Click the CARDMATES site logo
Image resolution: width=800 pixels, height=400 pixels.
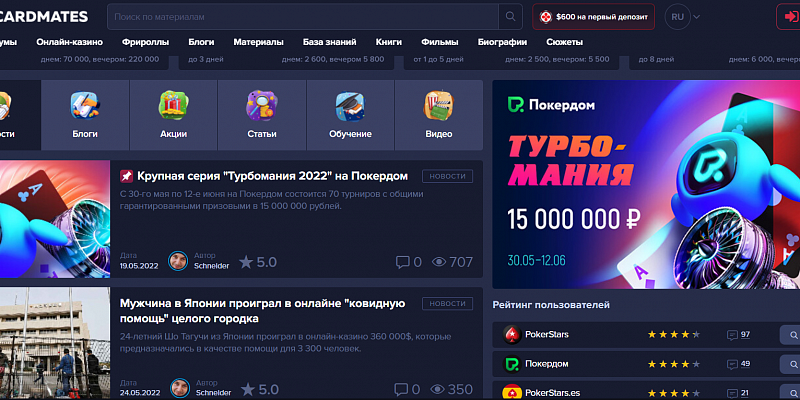[x=44, y=17]
